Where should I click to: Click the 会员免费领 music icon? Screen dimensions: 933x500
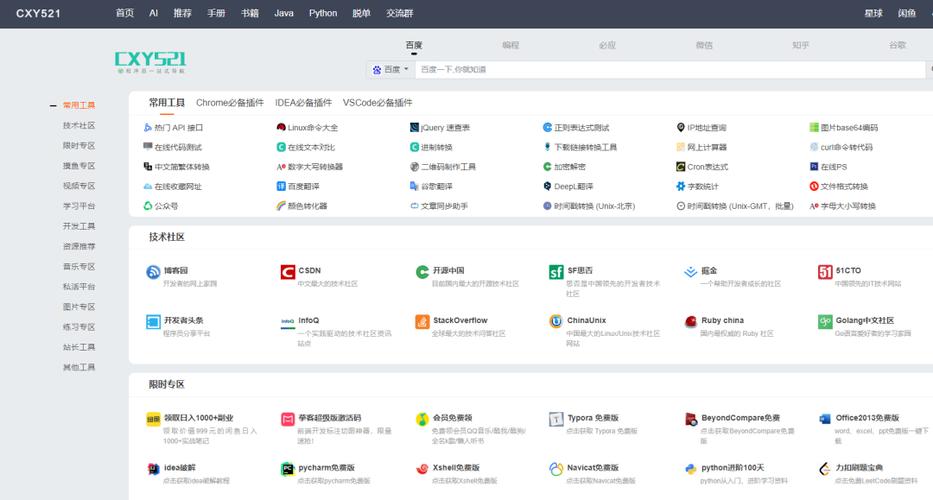(x=422, y=420)
